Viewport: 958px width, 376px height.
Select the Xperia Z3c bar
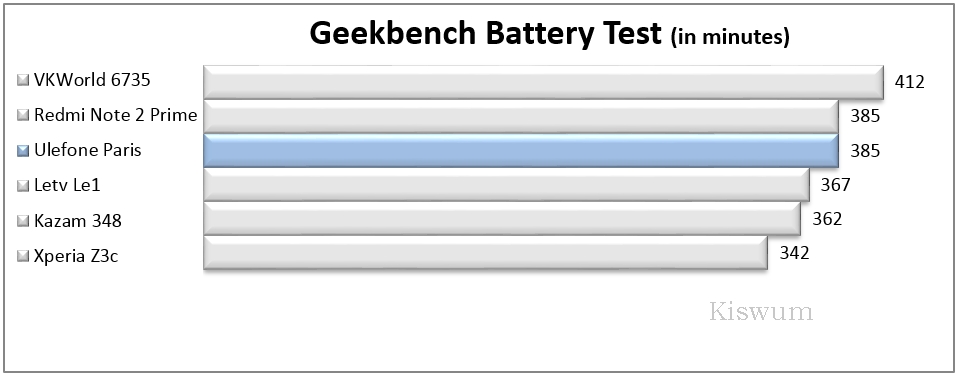point(486,253)
